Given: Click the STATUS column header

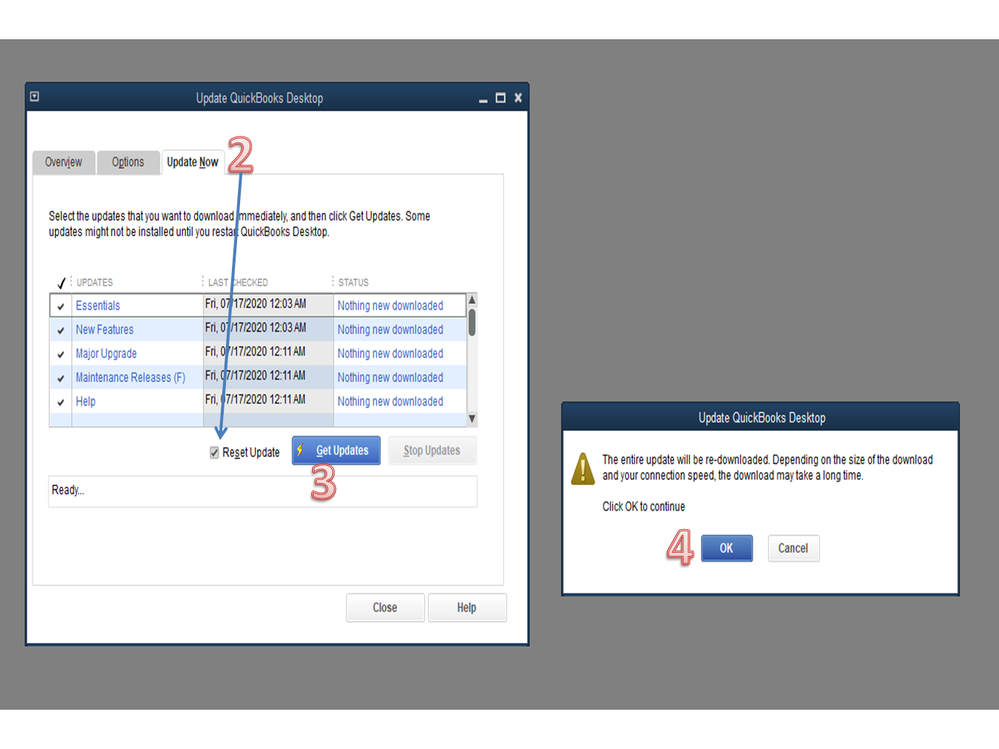Looking at the screenshot, I should point(353,282).
